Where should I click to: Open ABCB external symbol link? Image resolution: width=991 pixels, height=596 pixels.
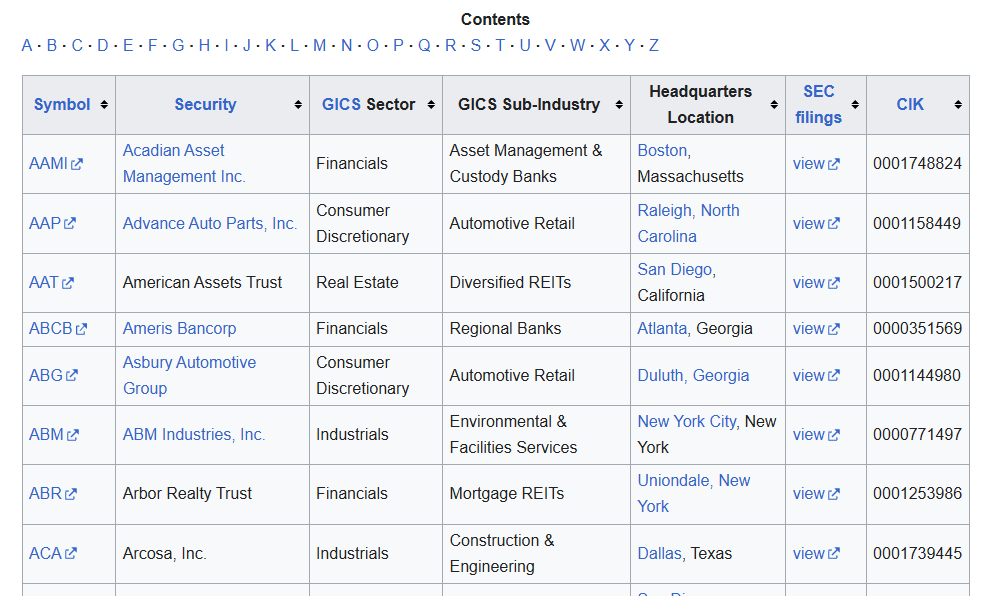coord(58,329)
